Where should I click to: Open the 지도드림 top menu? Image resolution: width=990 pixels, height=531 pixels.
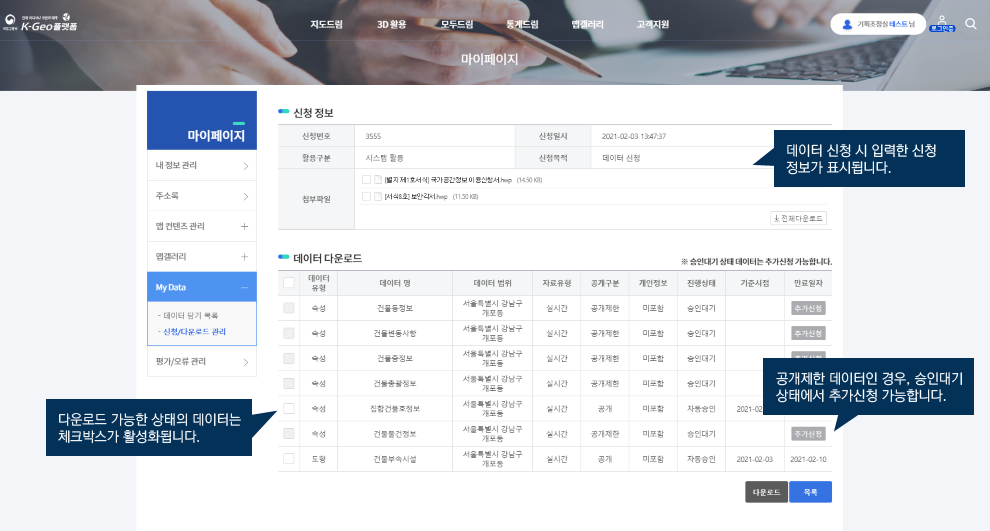(326, 24)
